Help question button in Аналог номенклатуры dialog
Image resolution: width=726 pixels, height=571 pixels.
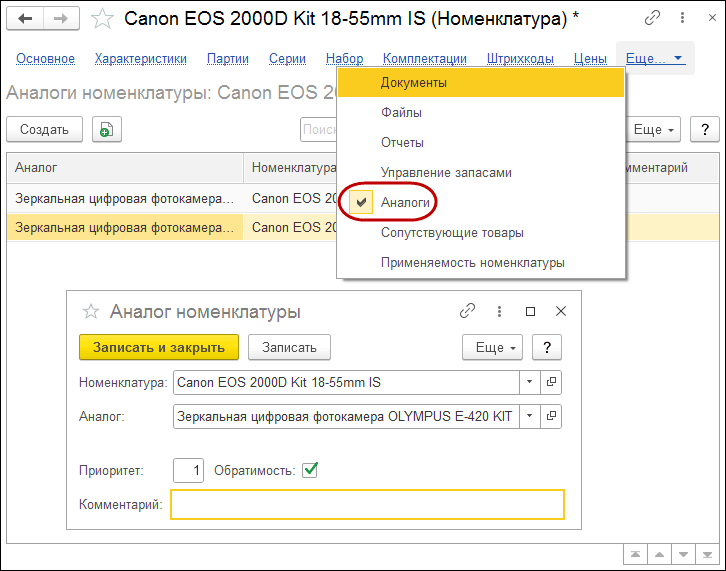click(x=547, y=347)
